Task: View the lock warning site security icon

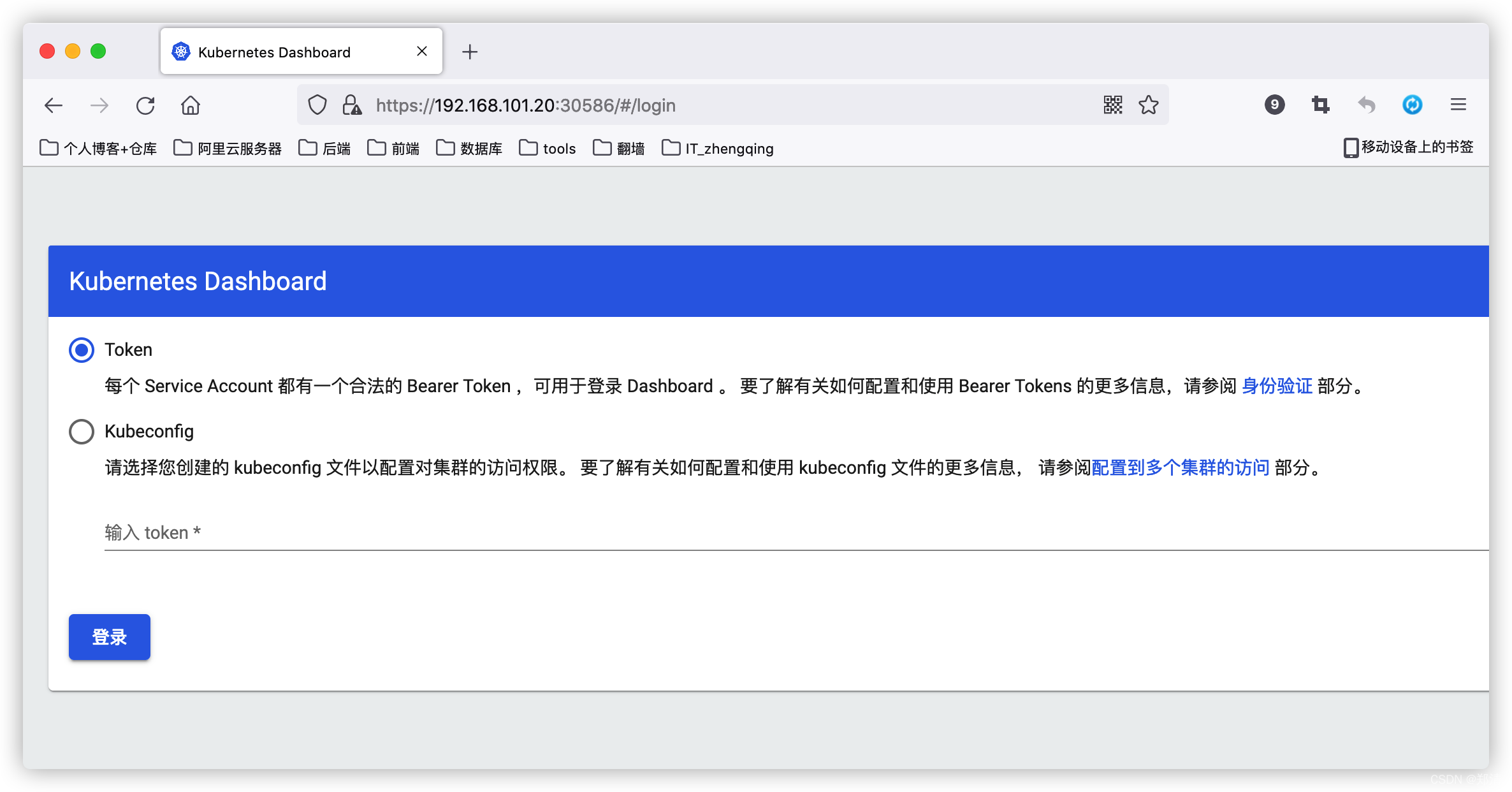Action: click(352, 105)
